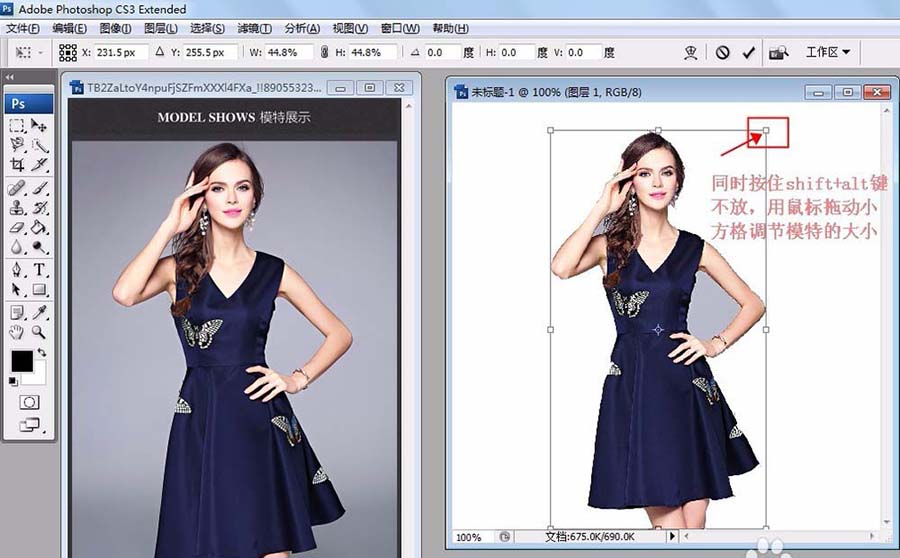Commit transform with the checkmark icon

748,52
